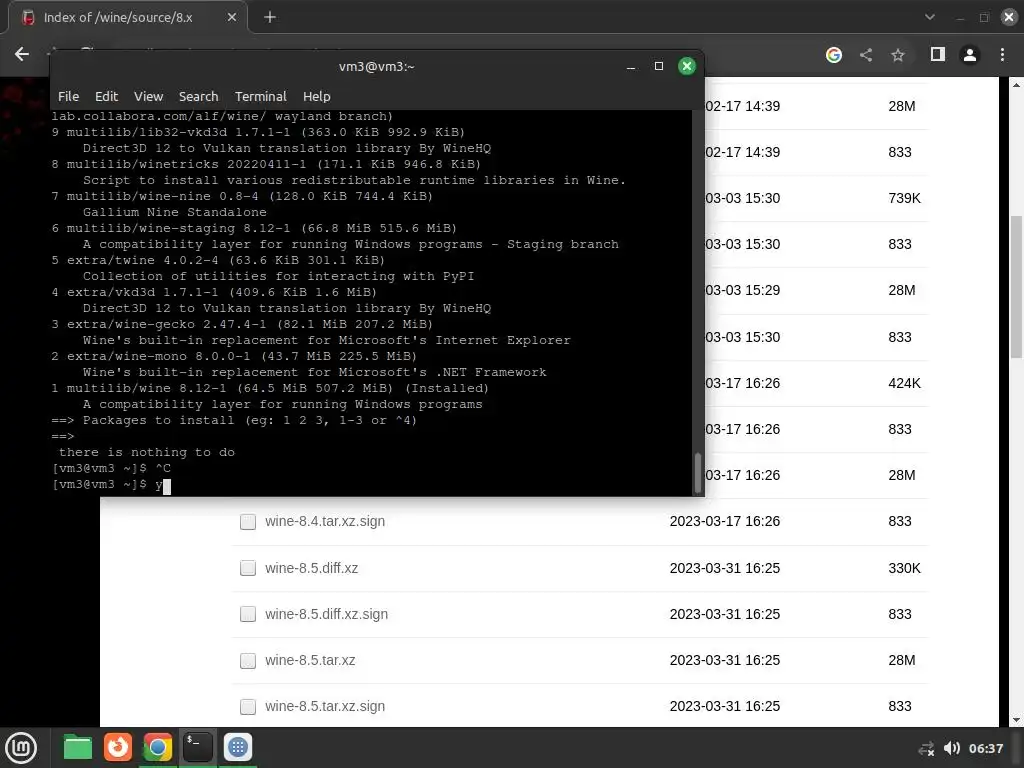
Task: Open the wine-8.5.tar.xz link
Action: 310,660
